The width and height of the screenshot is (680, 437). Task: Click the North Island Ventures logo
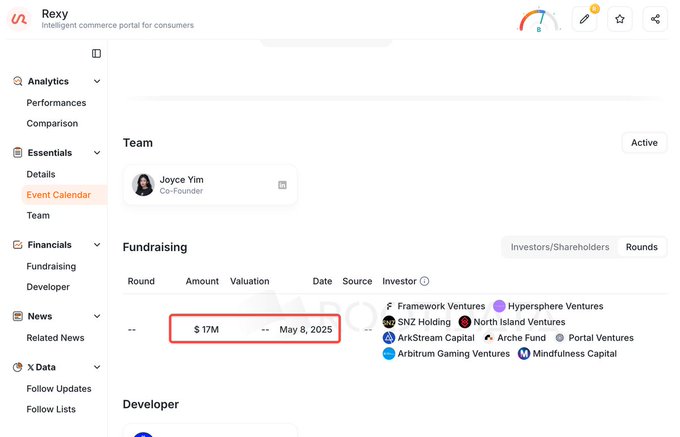(465, 322)
